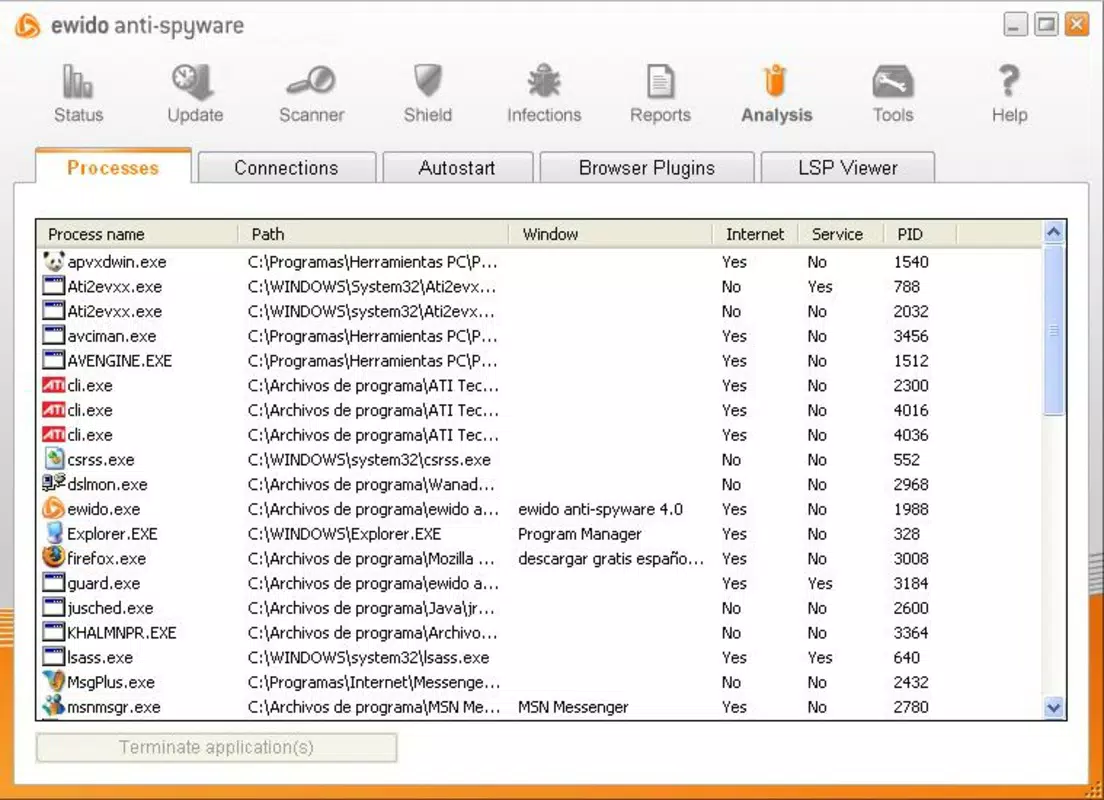Click the Internet 'Yes' cell for firefox.exe

click(734, 558)
